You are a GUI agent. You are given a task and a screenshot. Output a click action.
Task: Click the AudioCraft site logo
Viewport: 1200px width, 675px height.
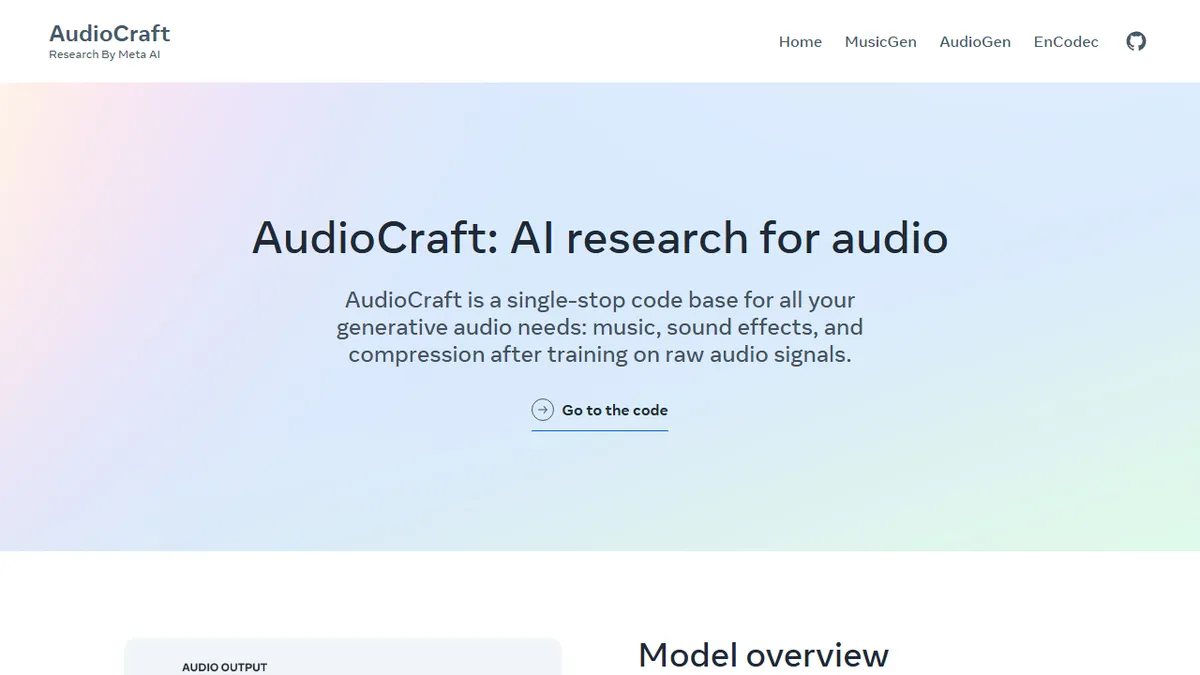tap(110, 33)
